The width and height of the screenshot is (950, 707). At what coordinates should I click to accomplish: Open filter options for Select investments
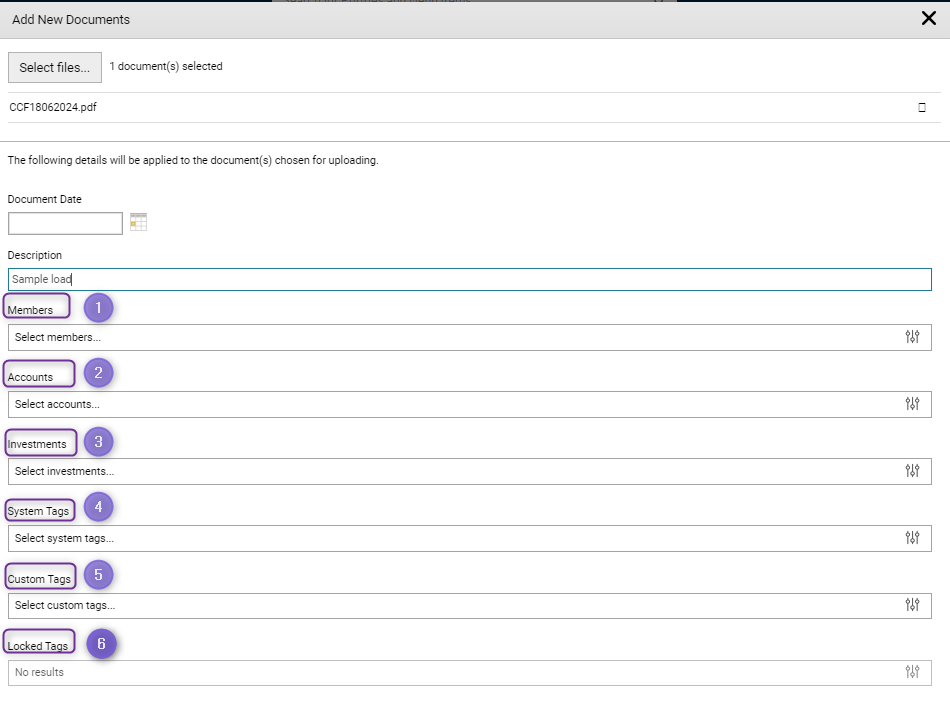coord(912,471)
